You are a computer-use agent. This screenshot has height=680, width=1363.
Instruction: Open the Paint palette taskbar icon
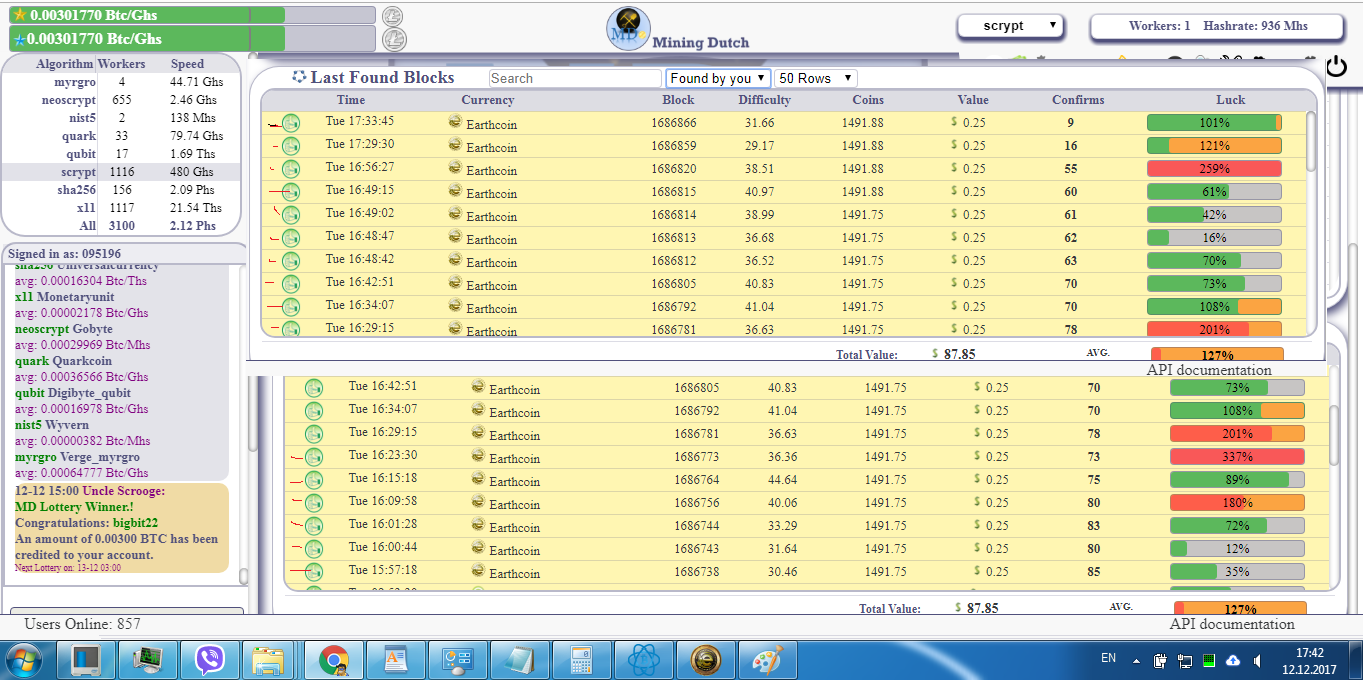pos(767,660)
